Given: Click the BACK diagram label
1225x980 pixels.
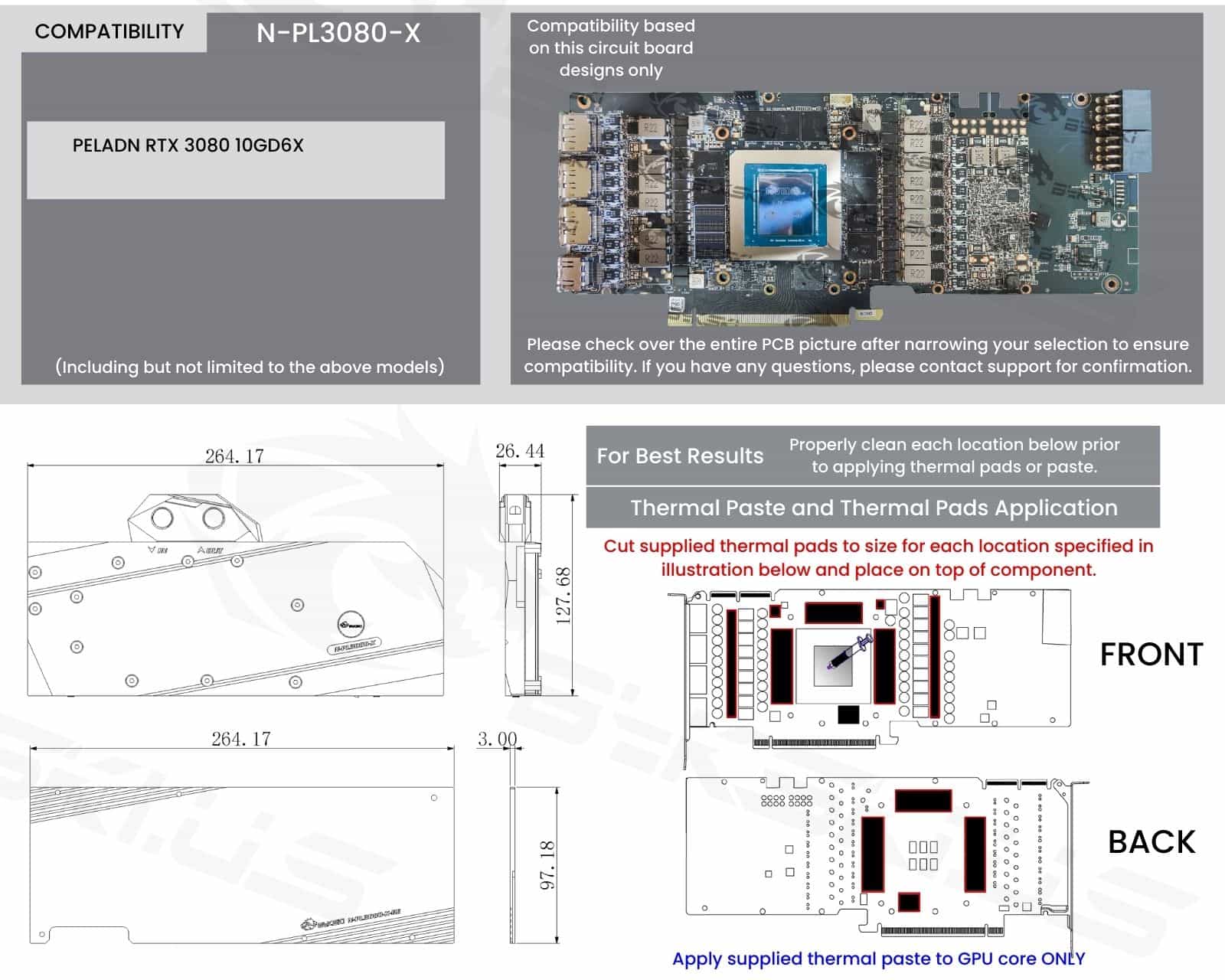Looking at the screenshot, I should point(1151,842).
